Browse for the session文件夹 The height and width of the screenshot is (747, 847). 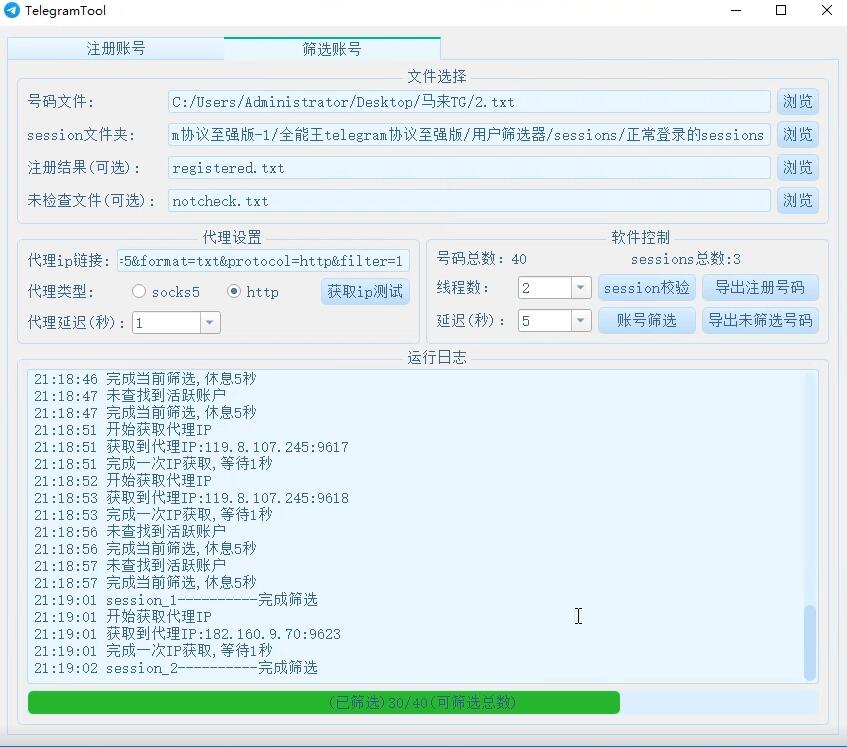pos(797,134)
